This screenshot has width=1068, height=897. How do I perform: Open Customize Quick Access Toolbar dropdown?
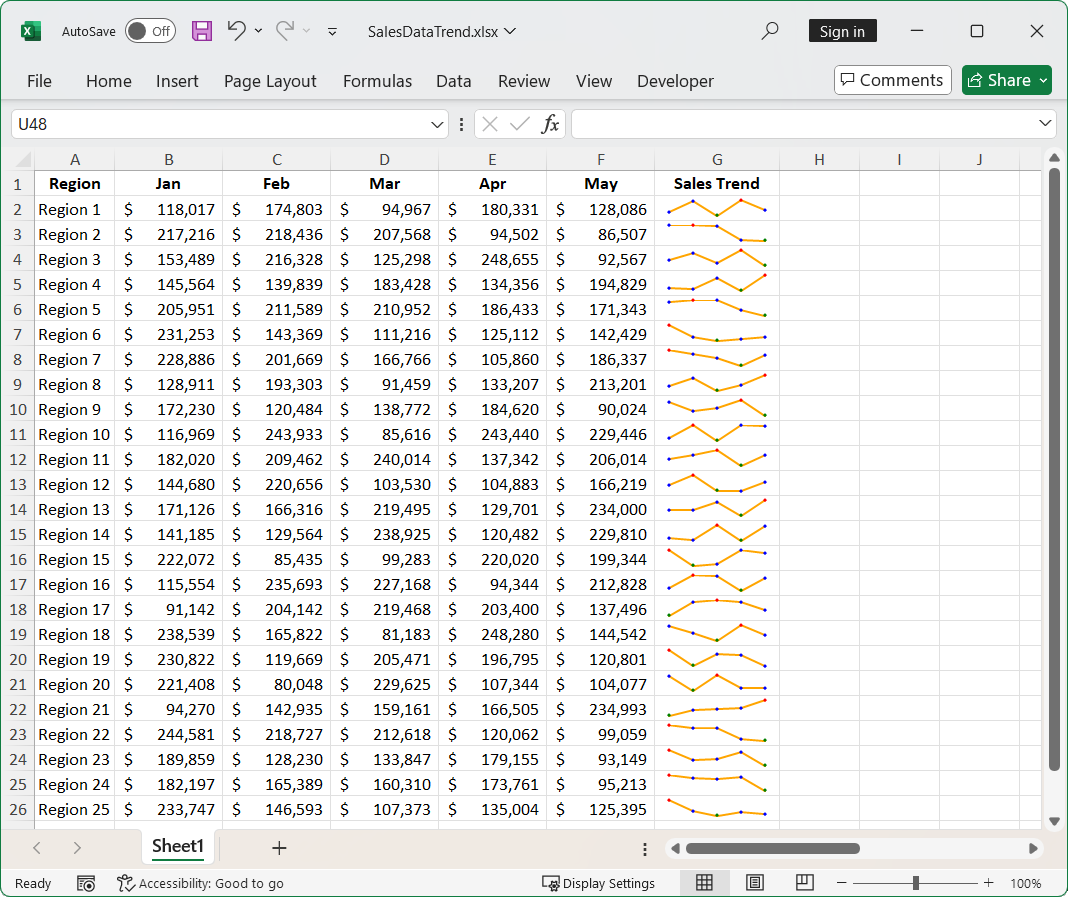tap(332, 32)
